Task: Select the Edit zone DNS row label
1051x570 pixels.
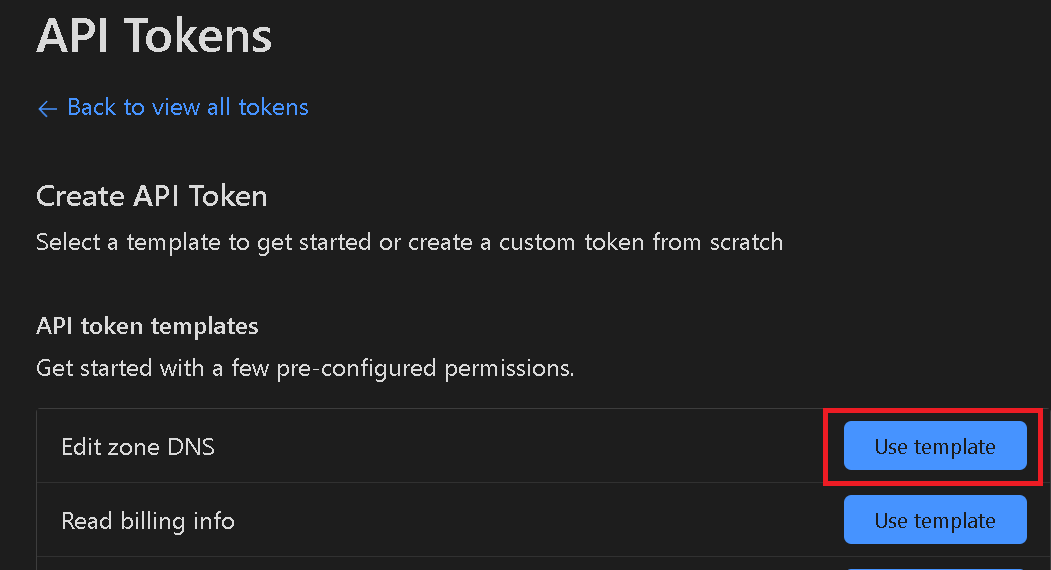Action: click(x=138, y=446)
